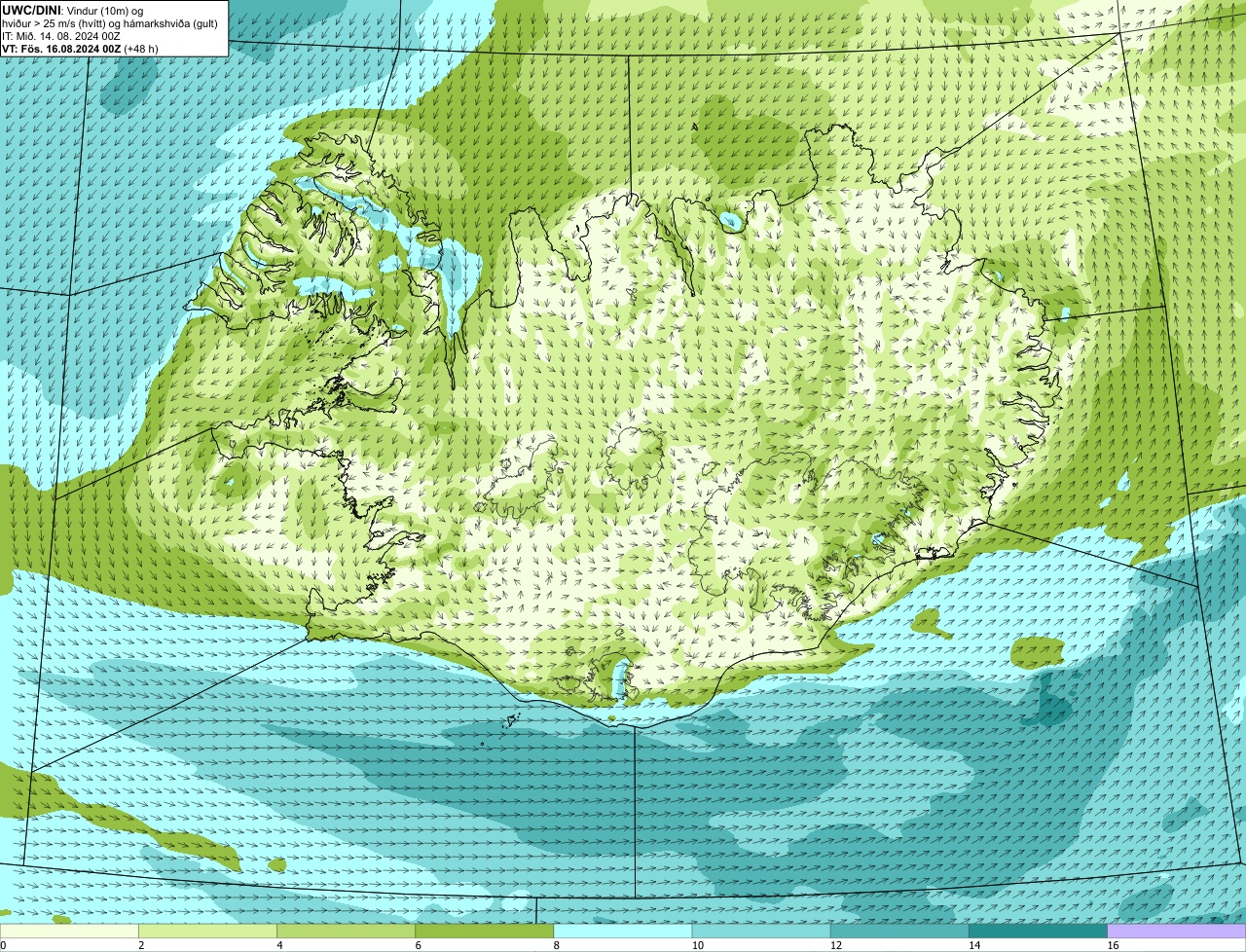1246x952 pixels.
Task: Click the "8" label under the colour scale
Action: click(557, 945)
